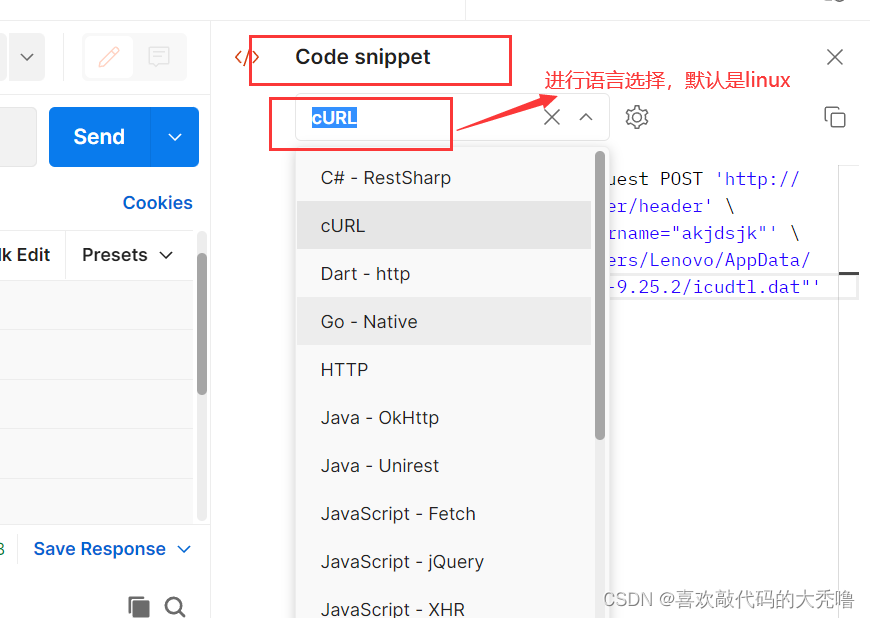
Task: Click the edit pencil icon
Action: (x=109, y=57)
